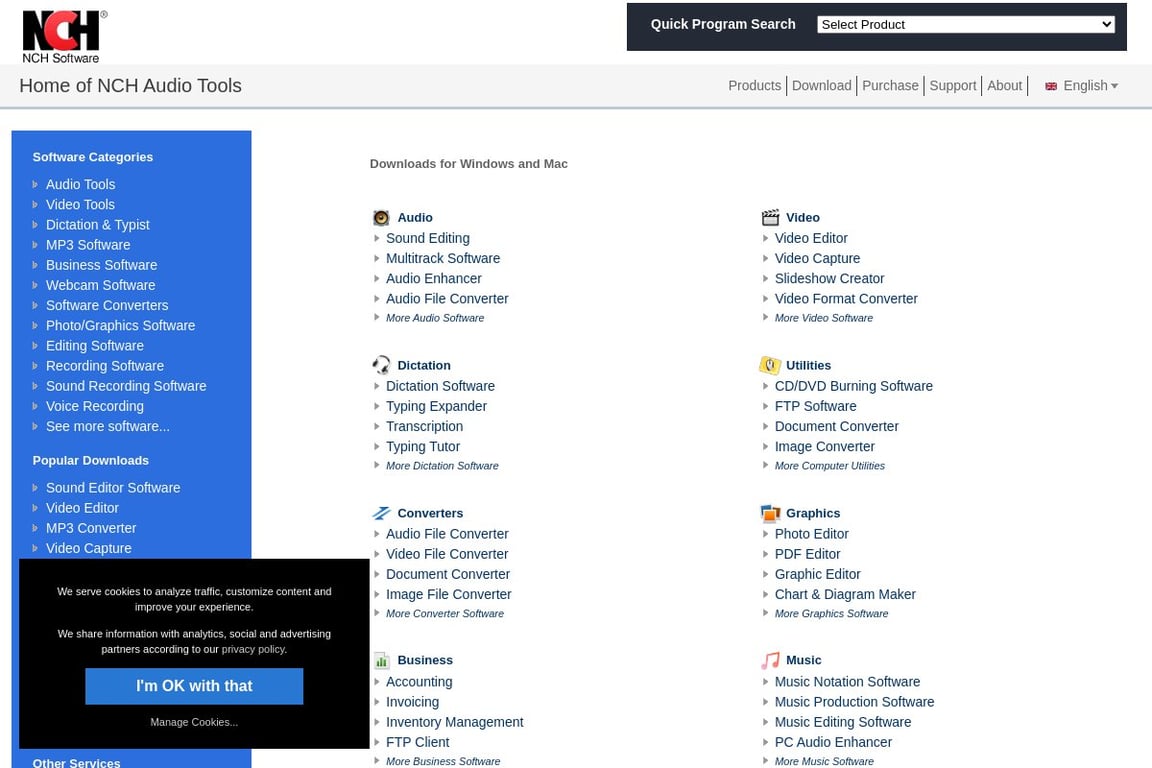Open Video Capture in Popular Downloads
The width and height of the screenshot is (1152, 768).
88,548
